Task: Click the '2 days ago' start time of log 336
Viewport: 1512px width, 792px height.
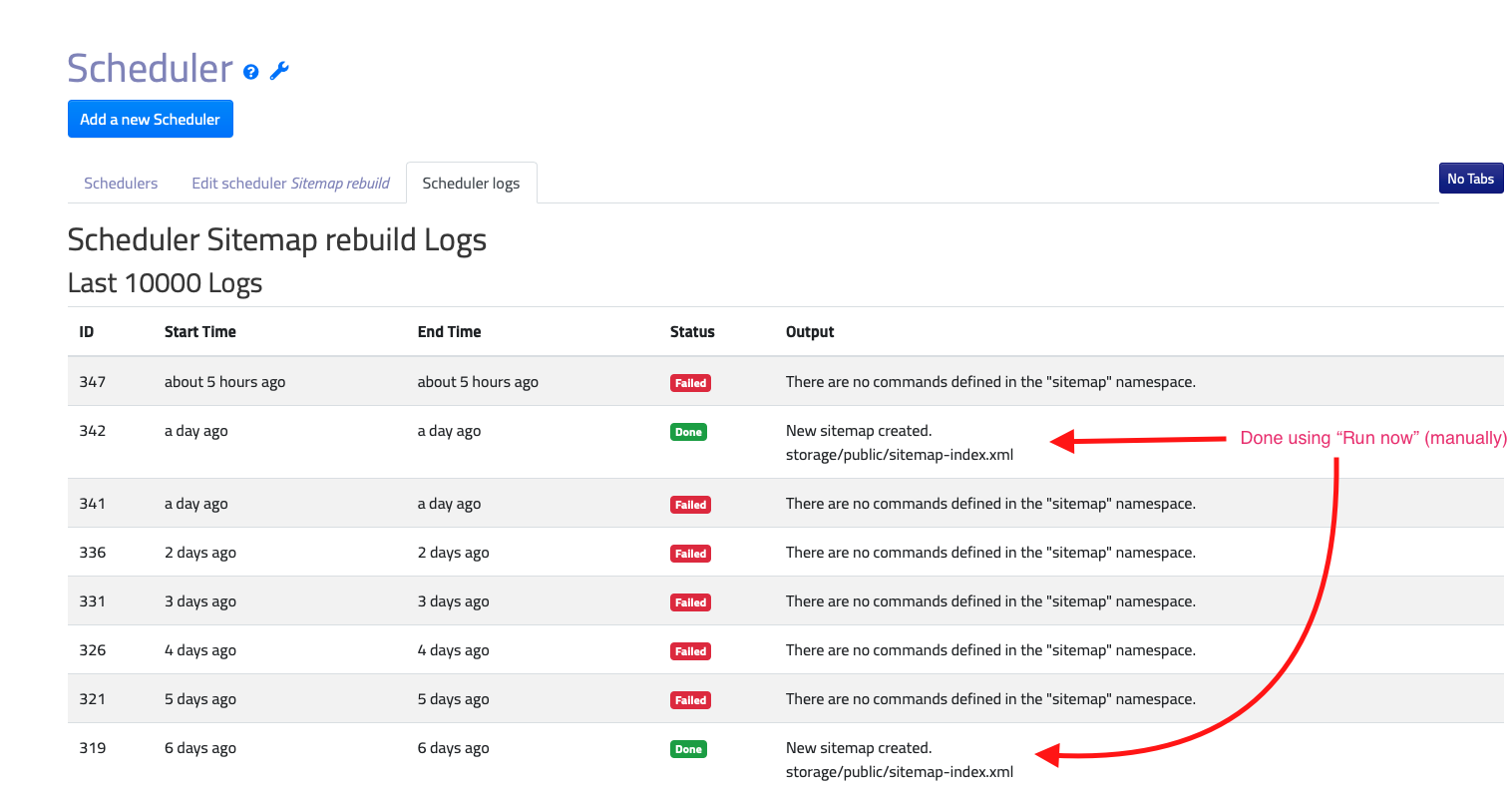Action: click(200, 553)
